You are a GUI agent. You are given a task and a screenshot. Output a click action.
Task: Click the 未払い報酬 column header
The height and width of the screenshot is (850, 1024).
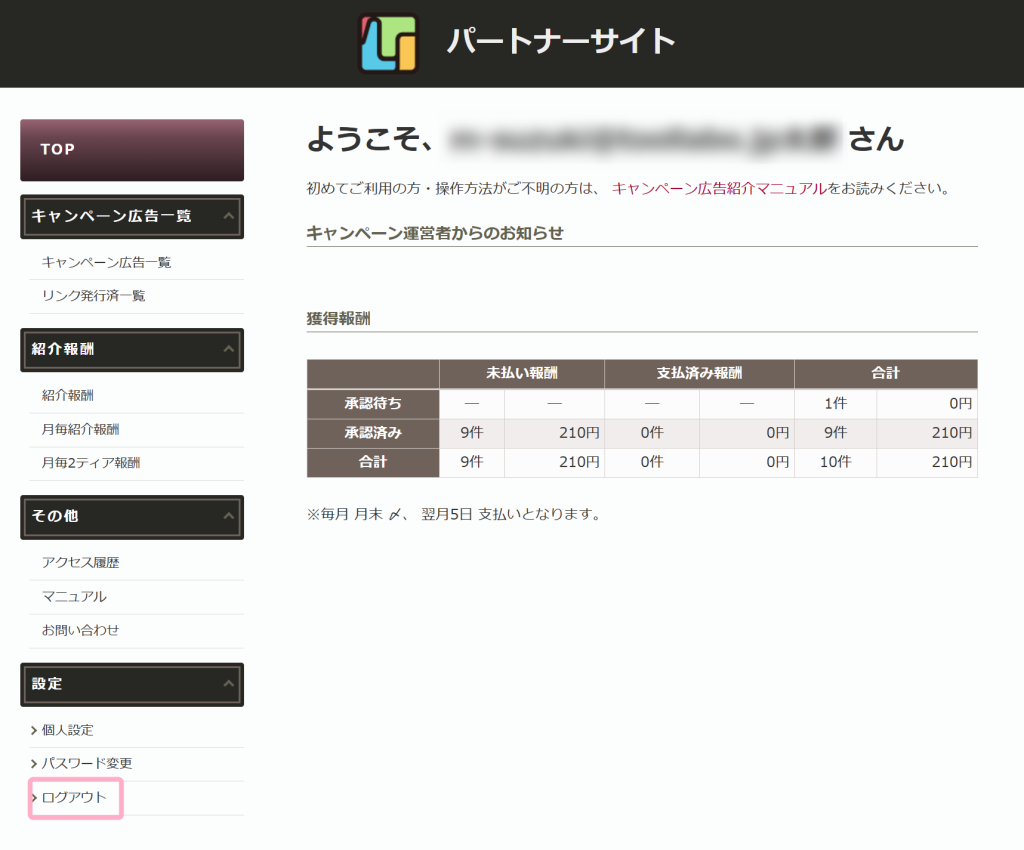[522, 373]
